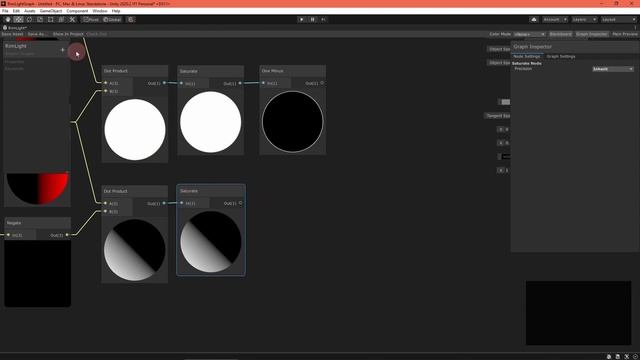Open the cloud services icon

tap(534, 20)
